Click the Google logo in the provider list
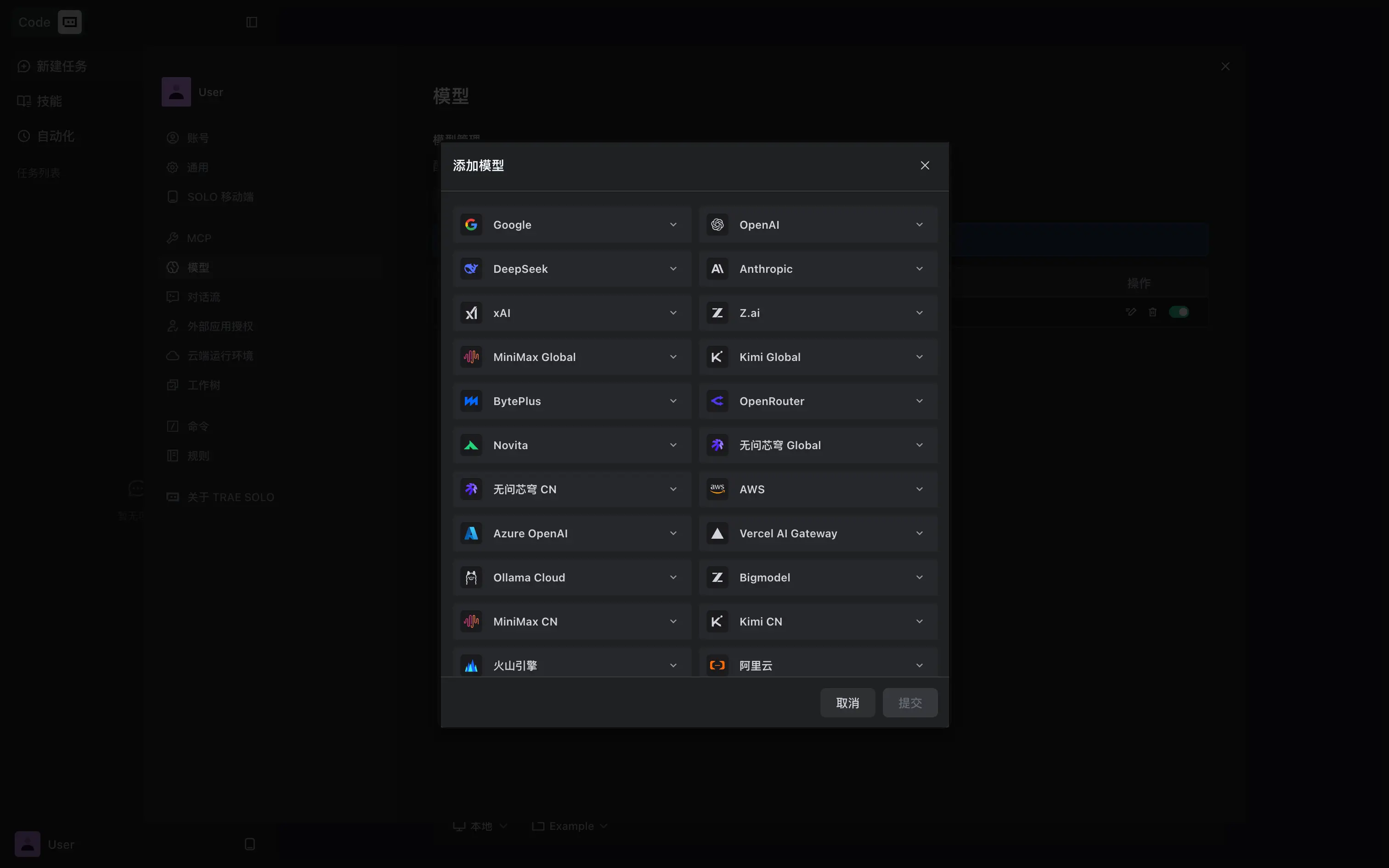 471,225
